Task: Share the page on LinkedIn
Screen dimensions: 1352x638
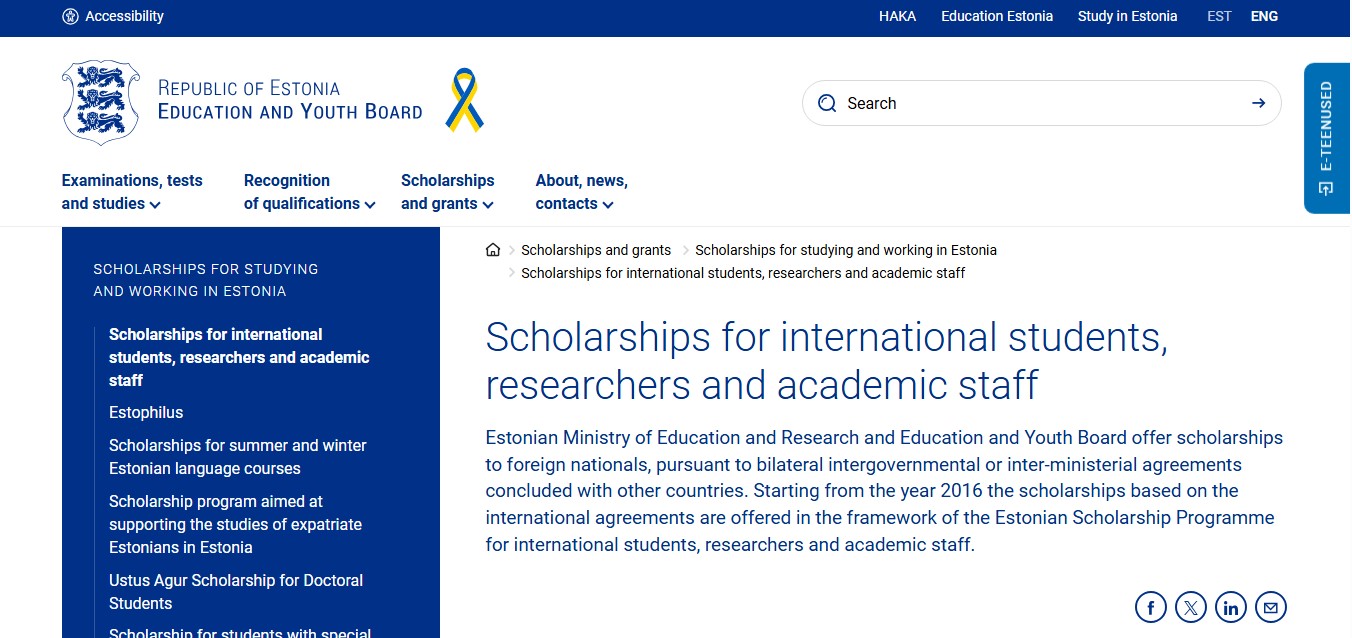Action: [1231, 607]
